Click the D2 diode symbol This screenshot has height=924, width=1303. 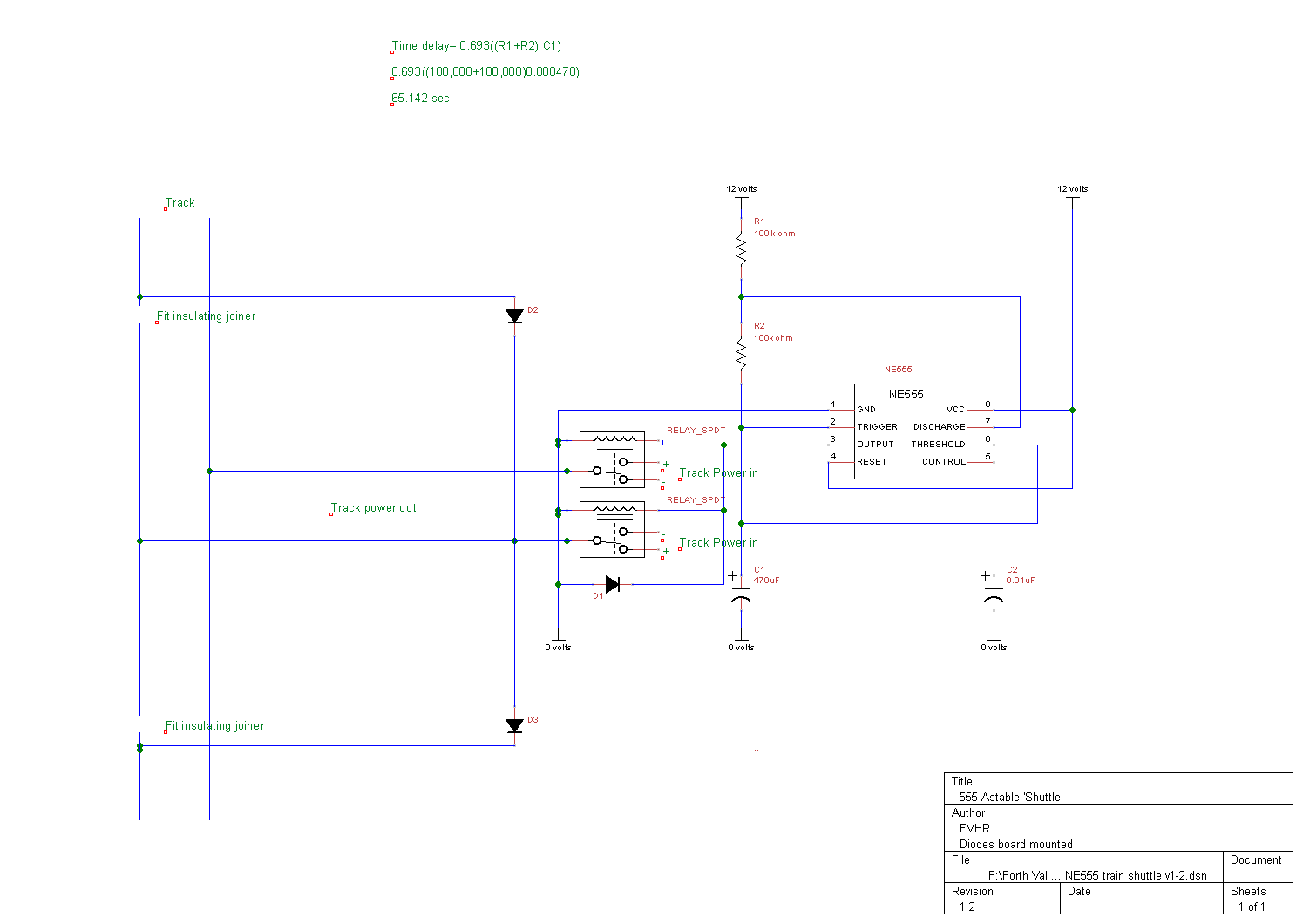point(514,316)
